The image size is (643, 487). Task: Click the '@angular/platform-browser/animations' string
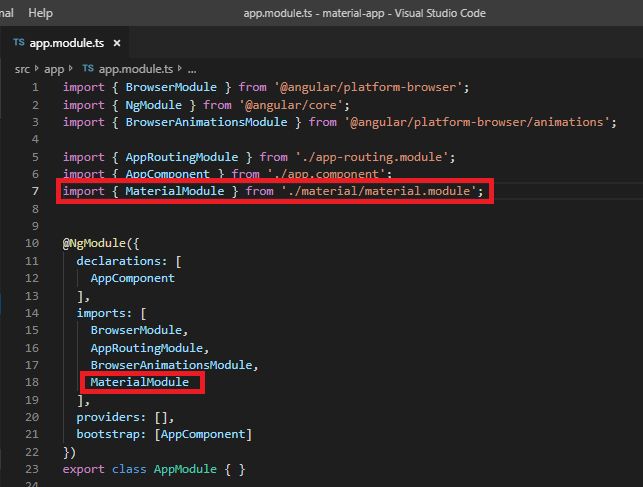(477, 122)
